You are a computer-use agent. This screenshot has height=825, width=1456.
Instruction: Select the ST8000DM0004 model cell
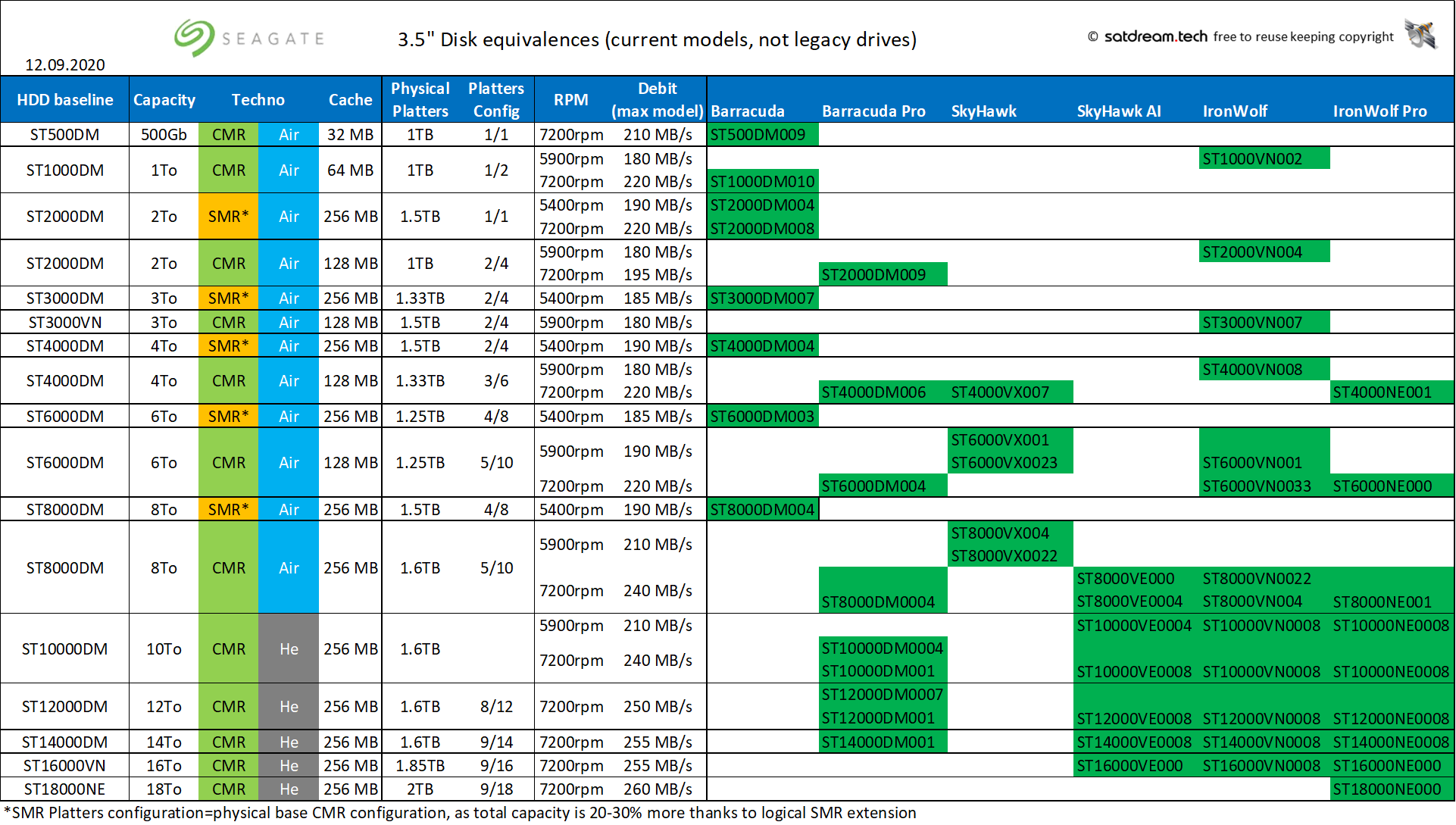tap(883, 602)
